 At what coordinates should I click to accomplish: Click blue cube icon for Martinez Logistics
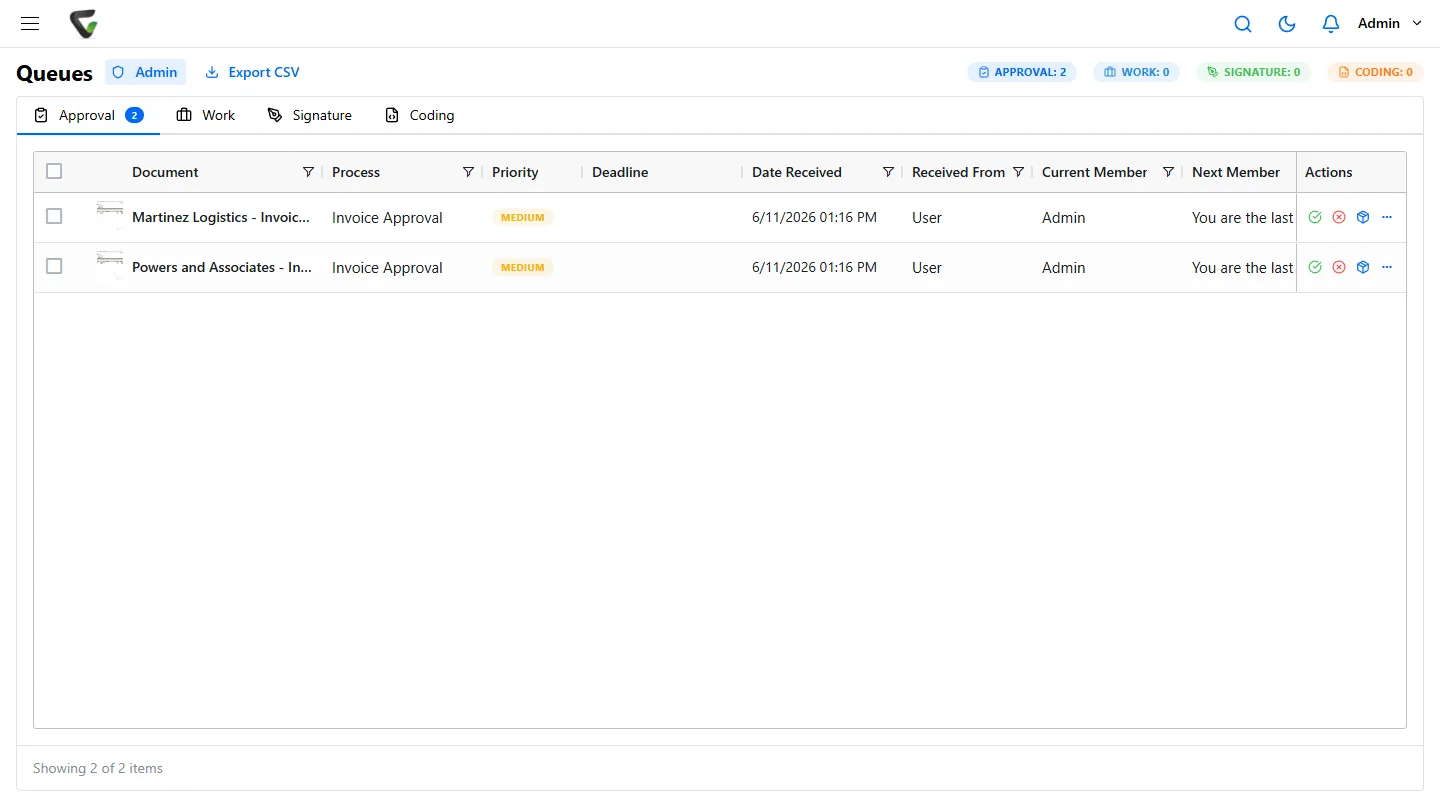(x=1363, y=217)
